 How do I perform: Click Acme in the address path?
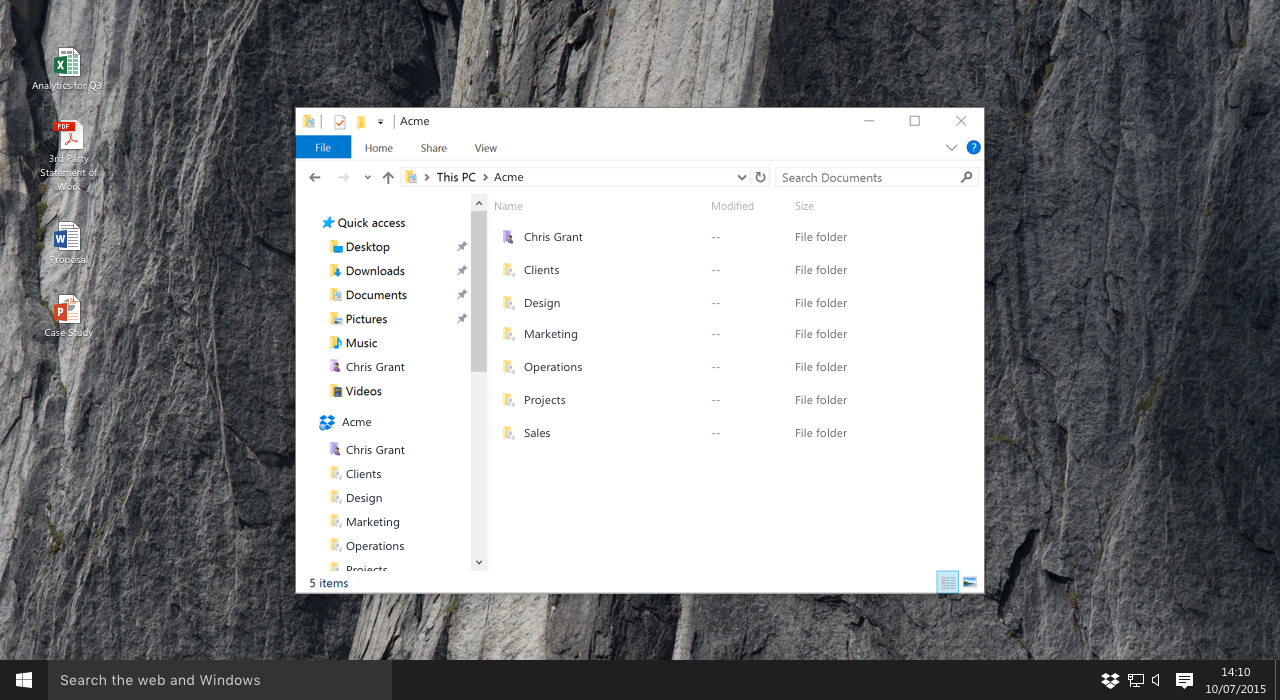pyautogui.click(x=509, y=177)
